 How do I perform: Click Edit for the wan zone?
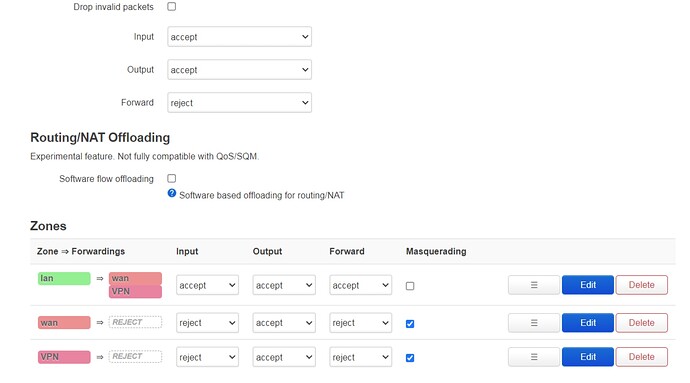coord(587,323)
